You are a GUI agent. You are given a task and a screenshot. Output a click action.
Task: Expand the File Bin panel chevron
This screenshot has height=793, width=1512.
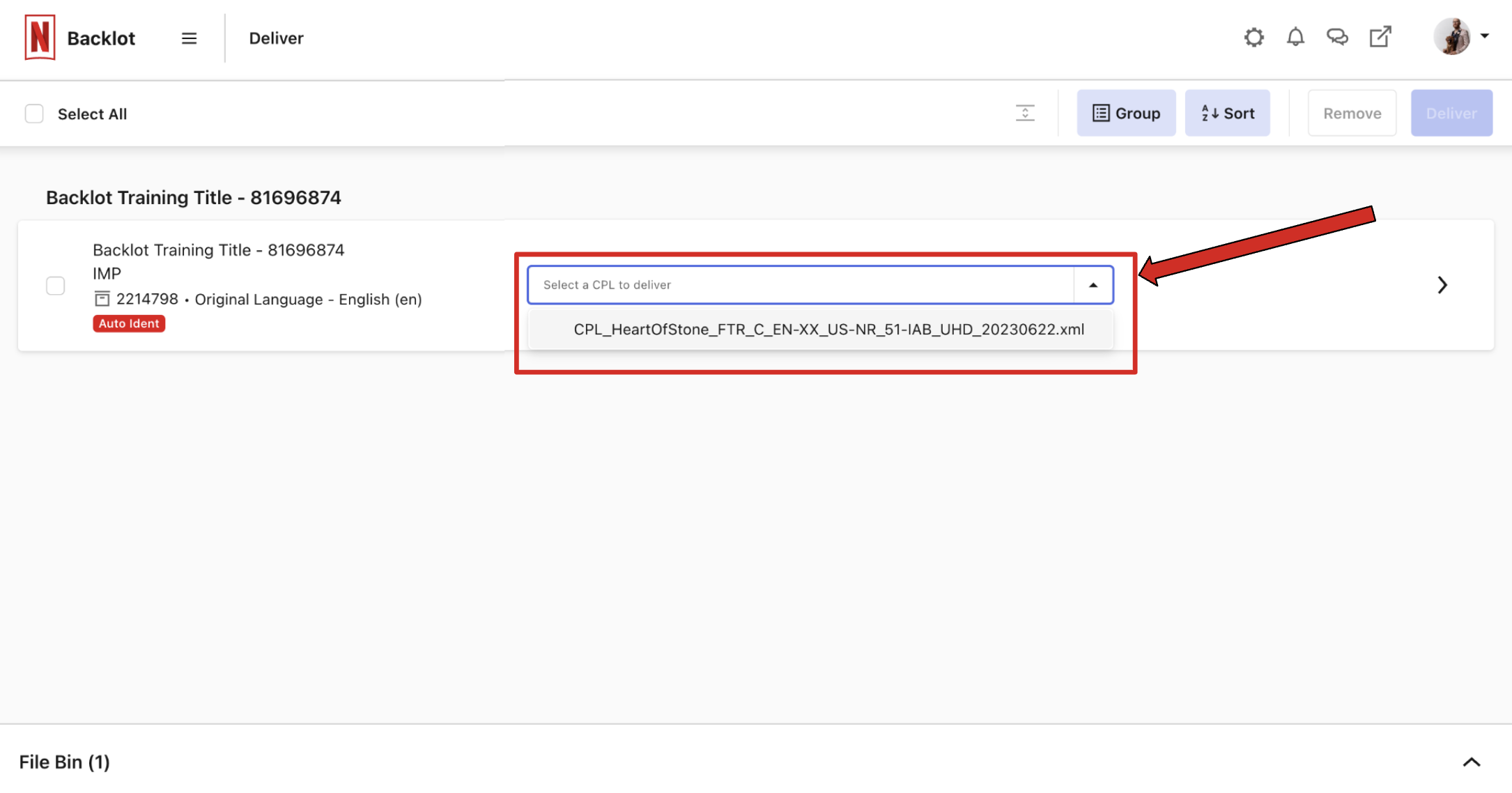tap(1472, 762)
